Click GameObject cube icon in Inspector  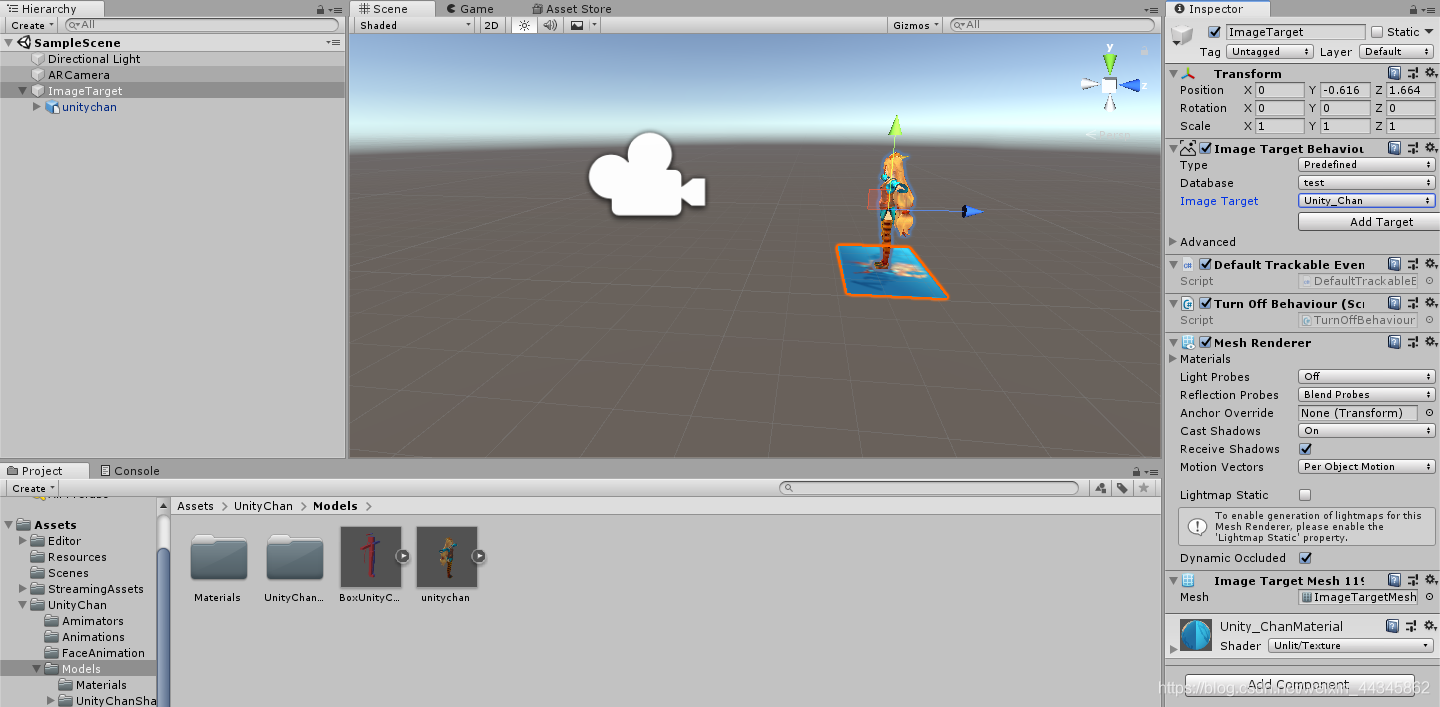pyautogui.click(x=1183, y=36)
